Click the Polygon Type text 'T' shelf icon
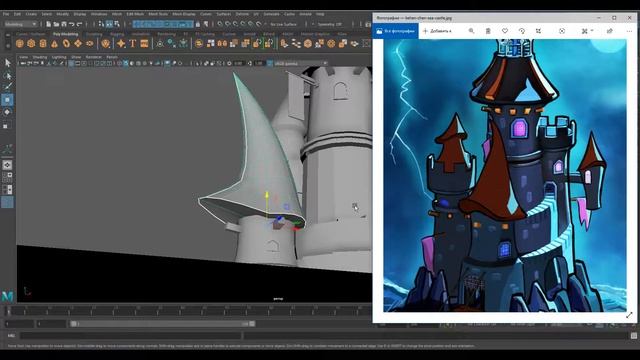The height and width of the screenshot is (360, 640). tap(133, 44)
